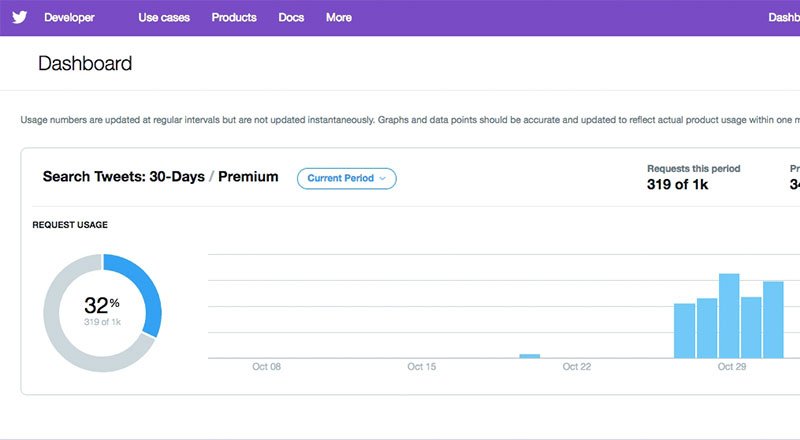Open the Use cases menu
The image size is (800, 440).
tap(164, 17)
